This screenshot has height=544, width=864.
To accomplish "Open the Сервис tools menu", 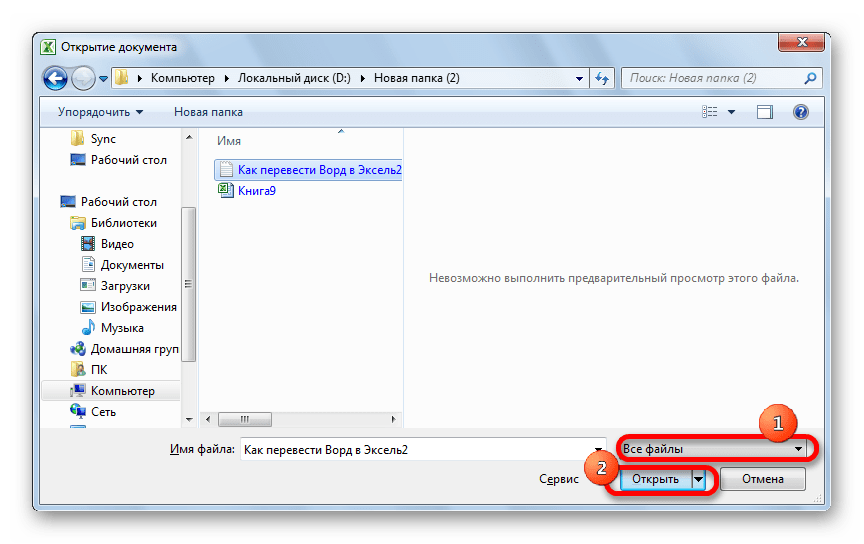I will coord(559,479).
